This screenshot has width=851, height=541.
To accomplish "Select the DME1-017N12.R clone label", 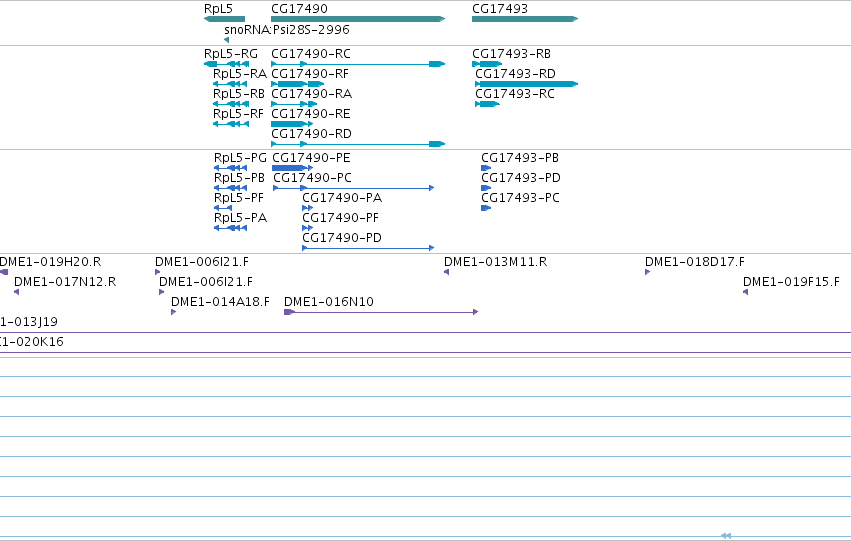I will pos(65,282).
